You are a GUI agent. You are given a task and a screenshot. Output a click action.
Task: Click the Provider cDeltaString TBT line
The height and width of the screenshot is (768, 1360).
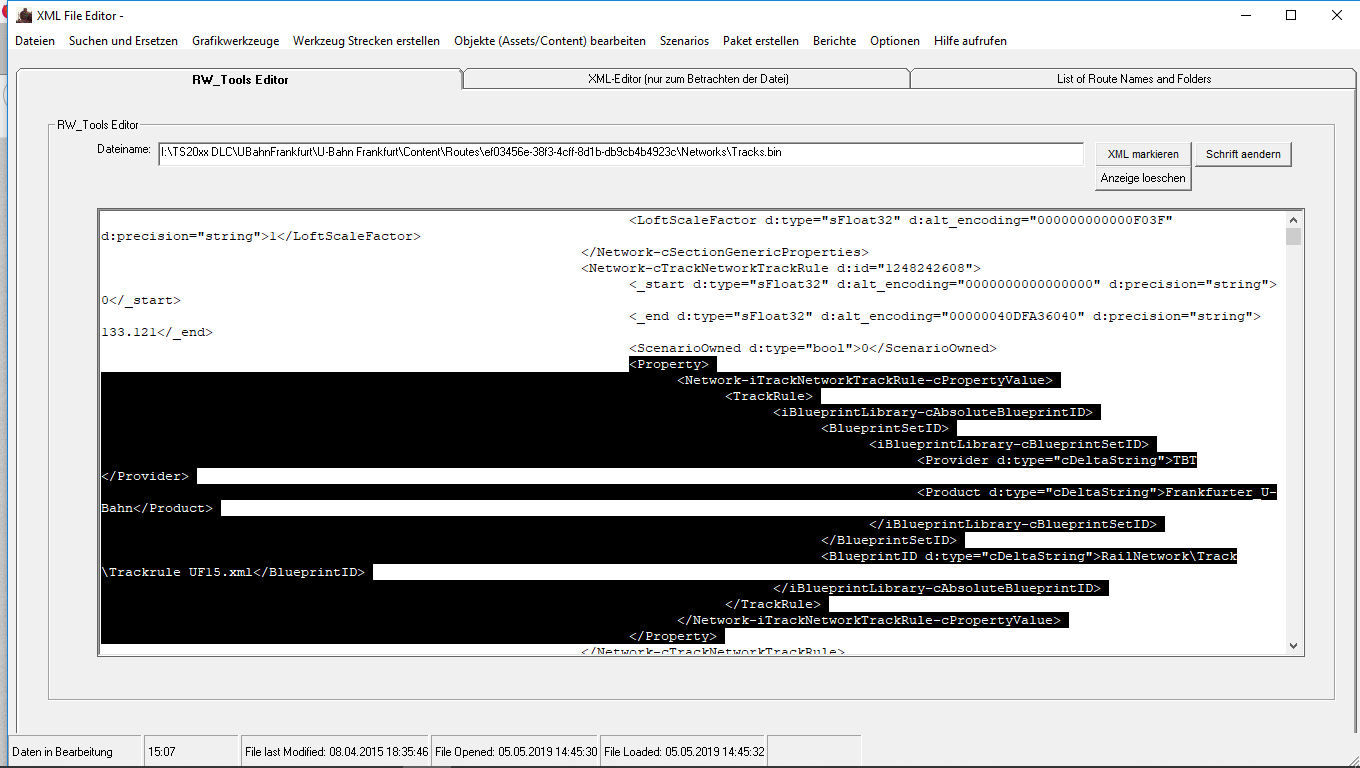1057,460
